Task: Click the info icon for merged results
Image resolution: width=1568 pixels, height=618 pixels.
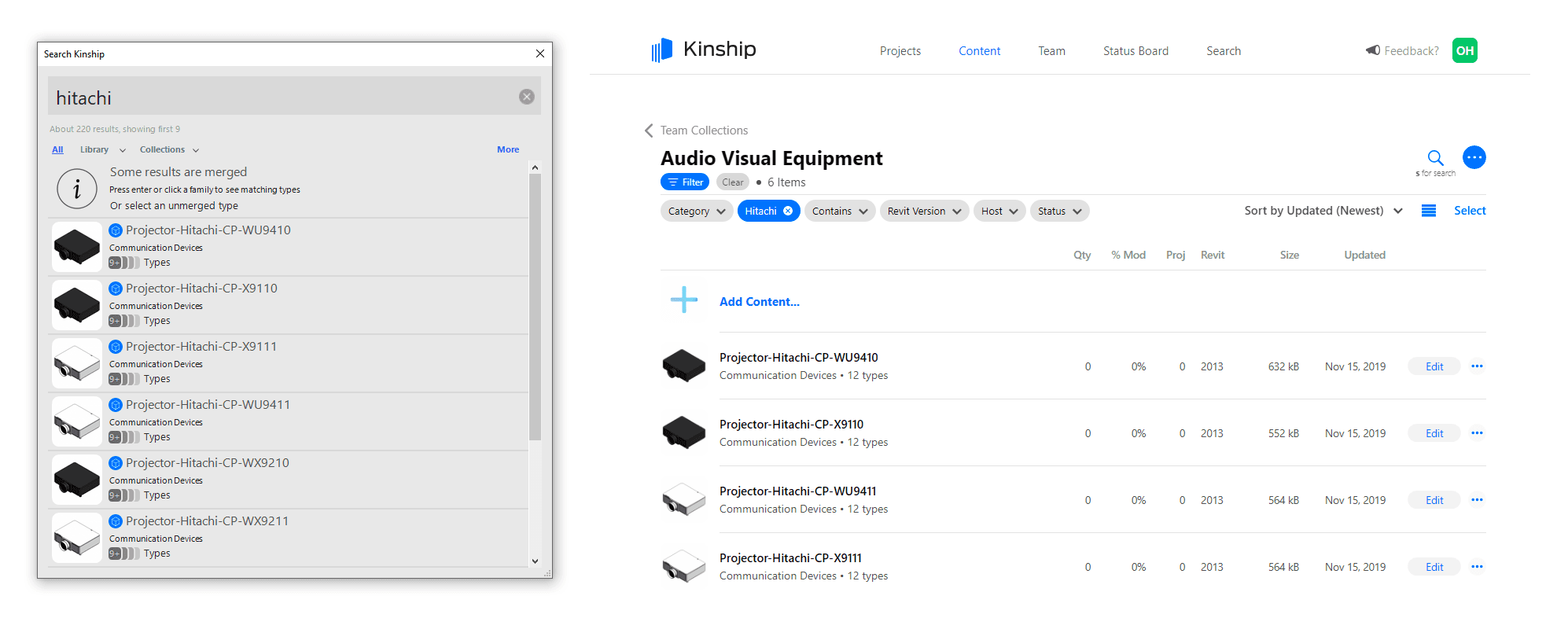Action: click(77, 189)
